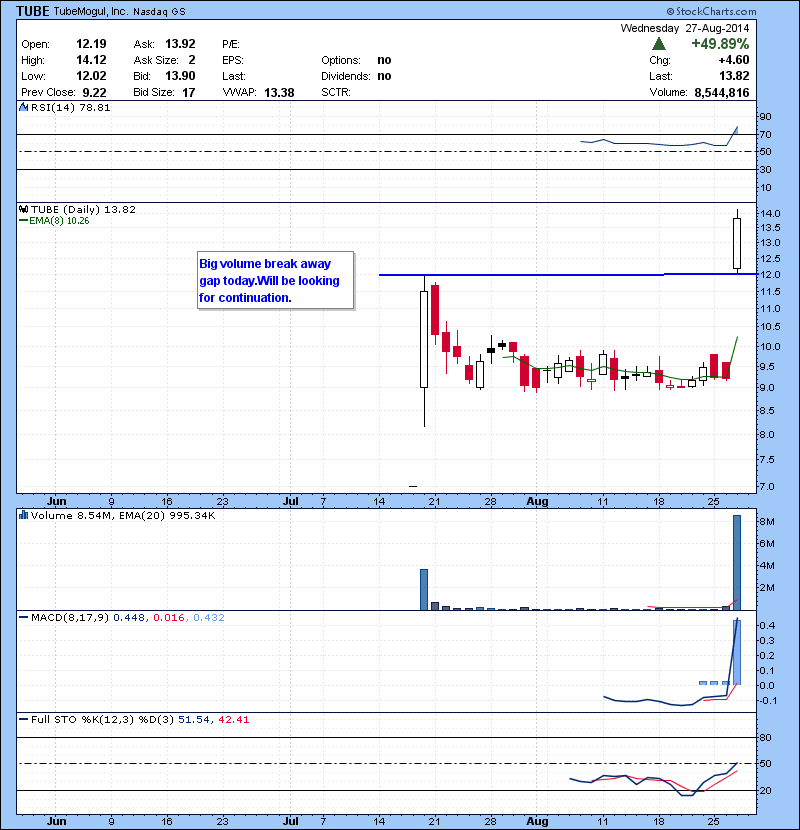Click the High value 14.12
The image size is (800, 830).
(x=91, y=60)
